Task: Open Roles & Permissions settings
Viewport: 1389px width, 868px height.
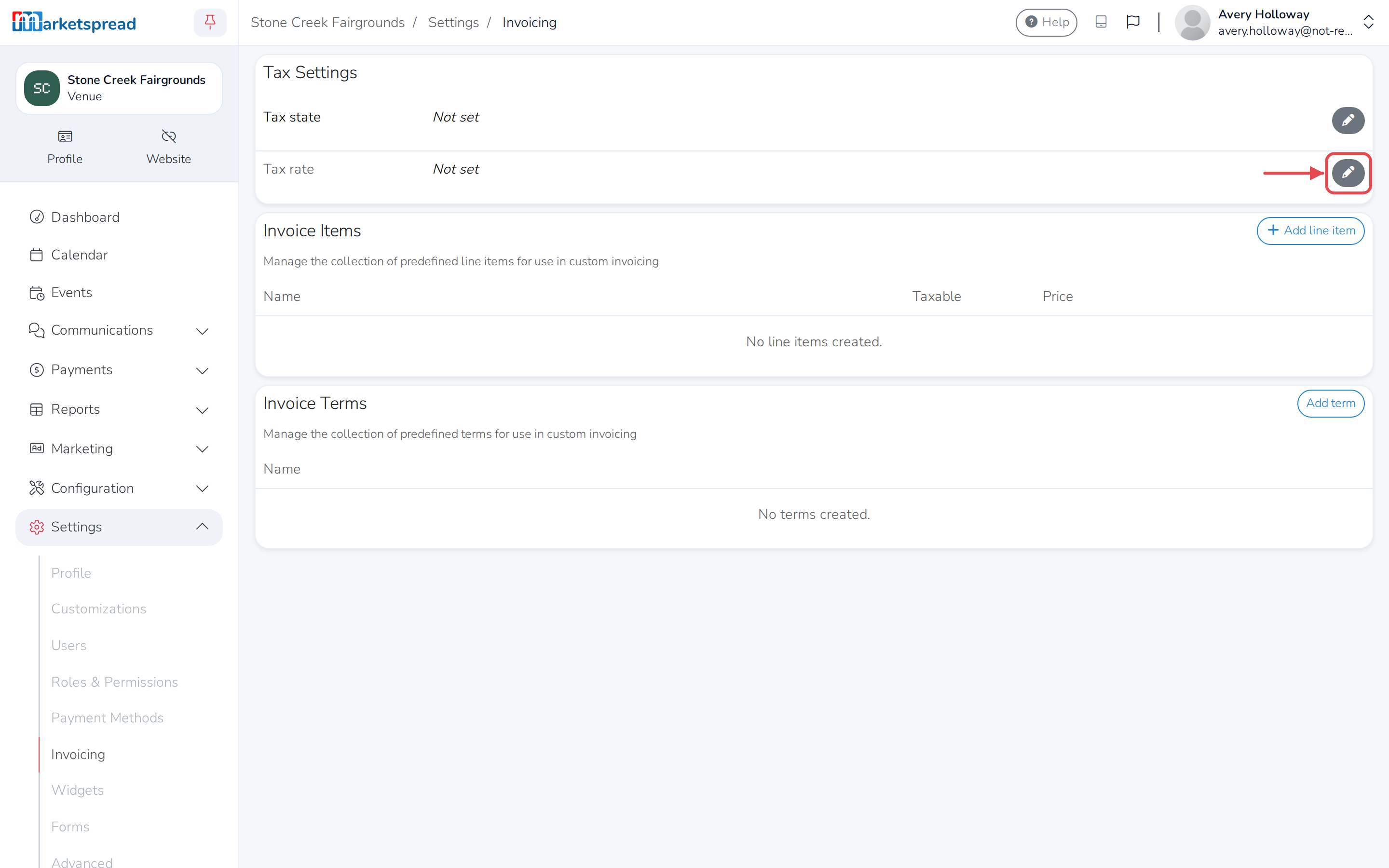Action: point(115,682)
